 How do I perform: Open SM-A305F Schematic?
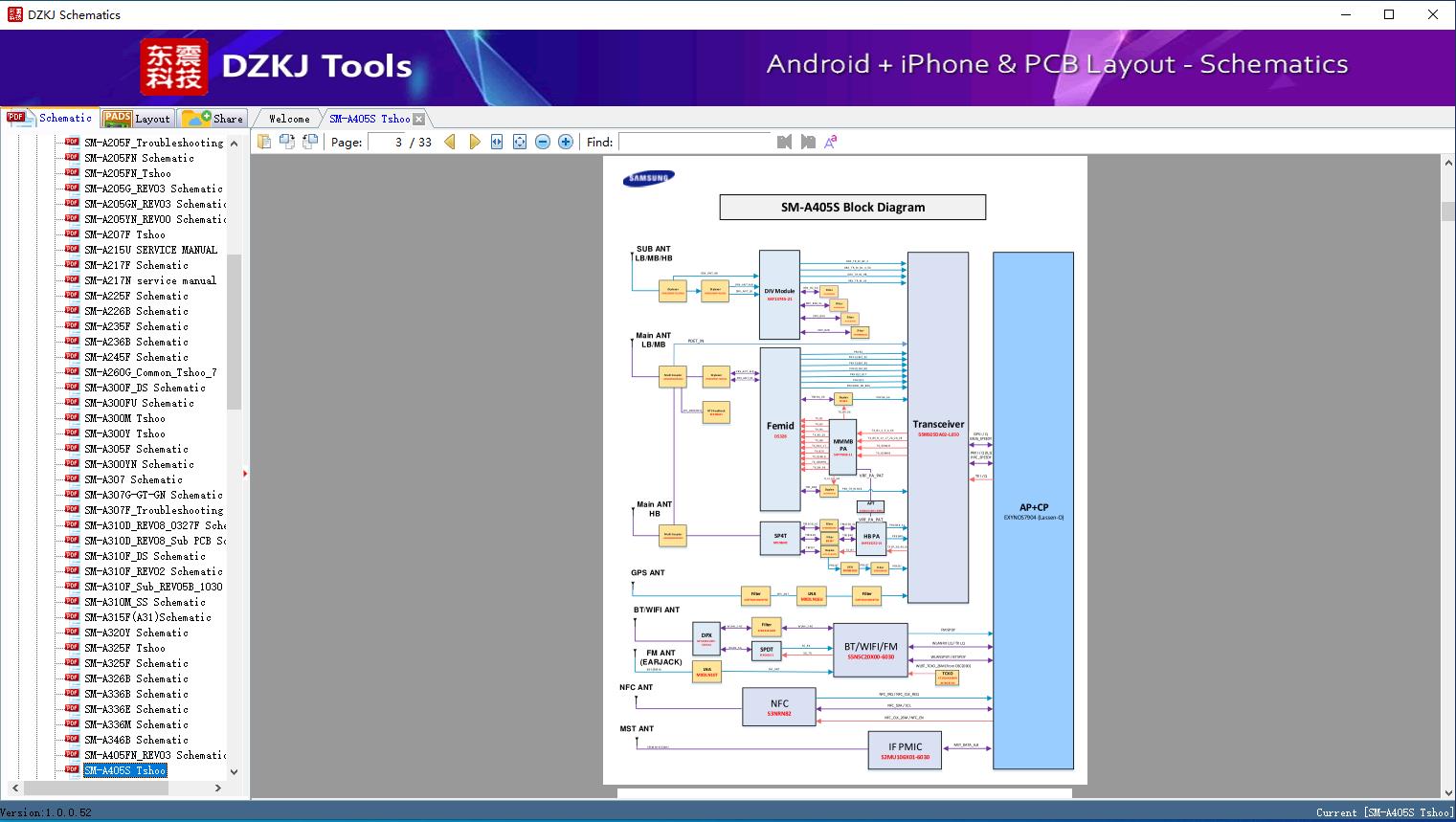pyautogui.click(x=136, y=449)
